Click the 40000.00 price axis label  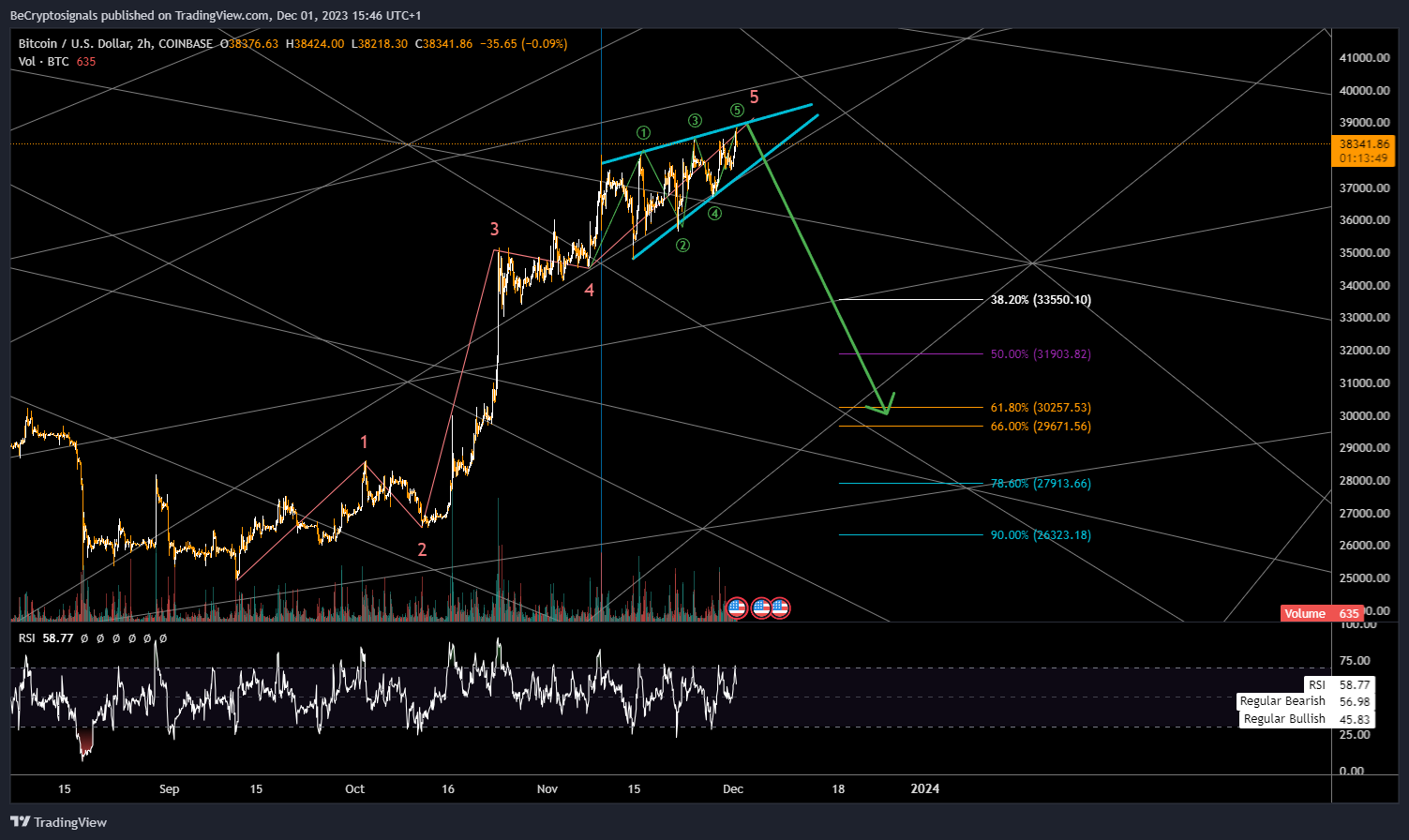pos(1364,91)
